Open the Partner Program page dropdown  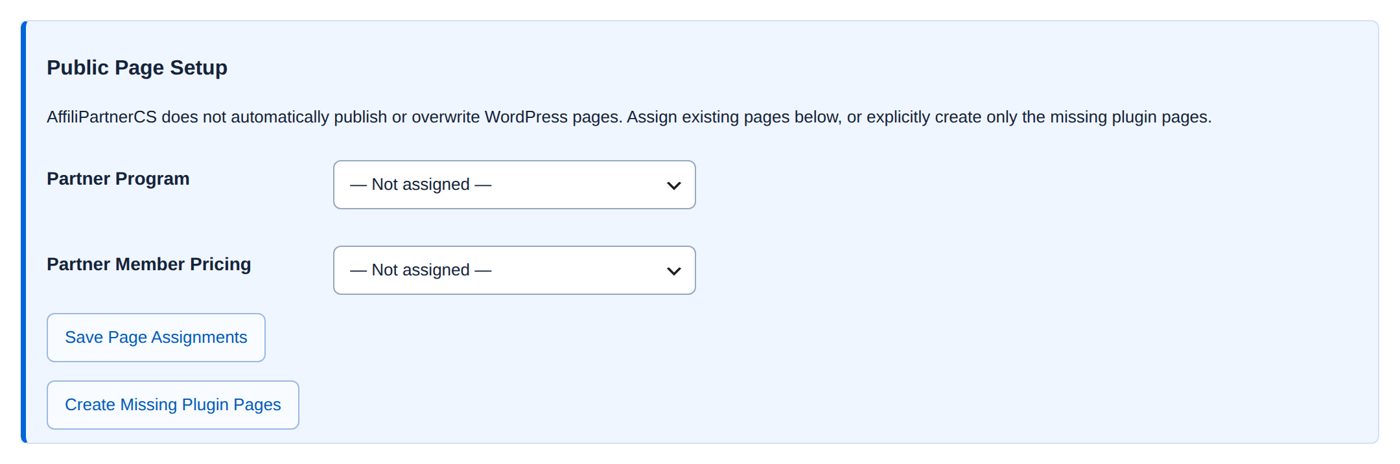pyautogui.click(x=514, y=185)
